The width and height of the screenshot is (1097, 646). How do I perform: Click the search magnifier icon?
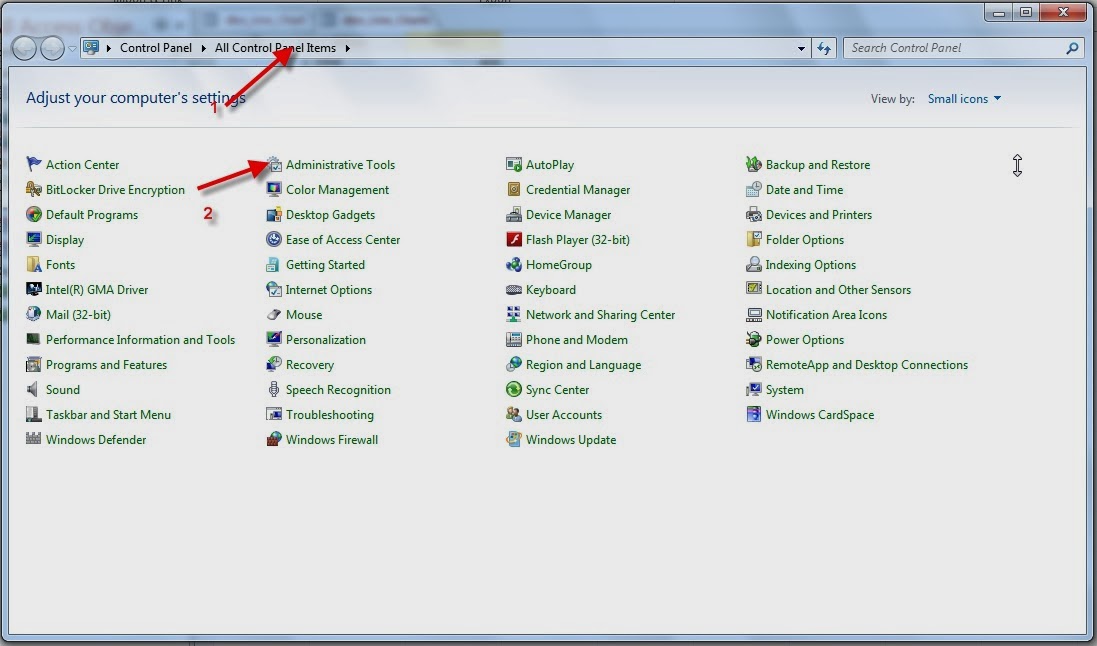[1072, 48]
